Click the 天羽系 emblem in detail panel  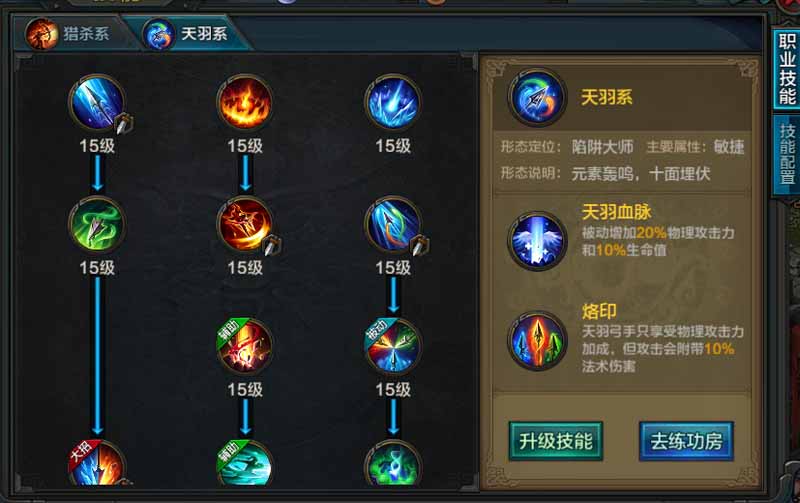537,97
